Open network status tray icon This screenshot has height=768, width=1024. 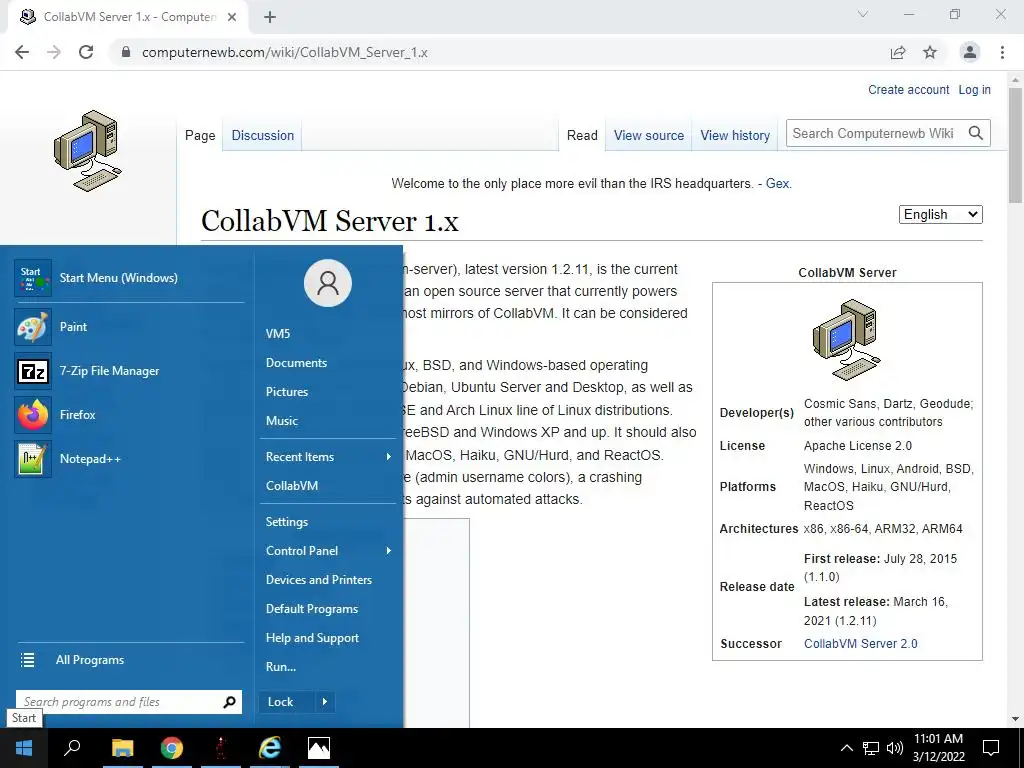(871, 748)
